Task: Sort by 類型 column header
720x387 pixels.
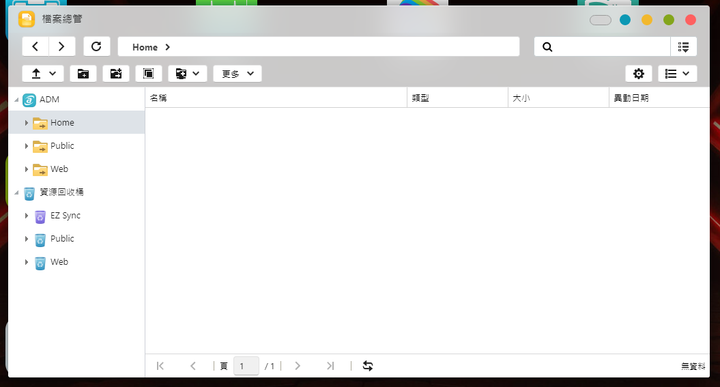Action: click(x=458, y=98)
